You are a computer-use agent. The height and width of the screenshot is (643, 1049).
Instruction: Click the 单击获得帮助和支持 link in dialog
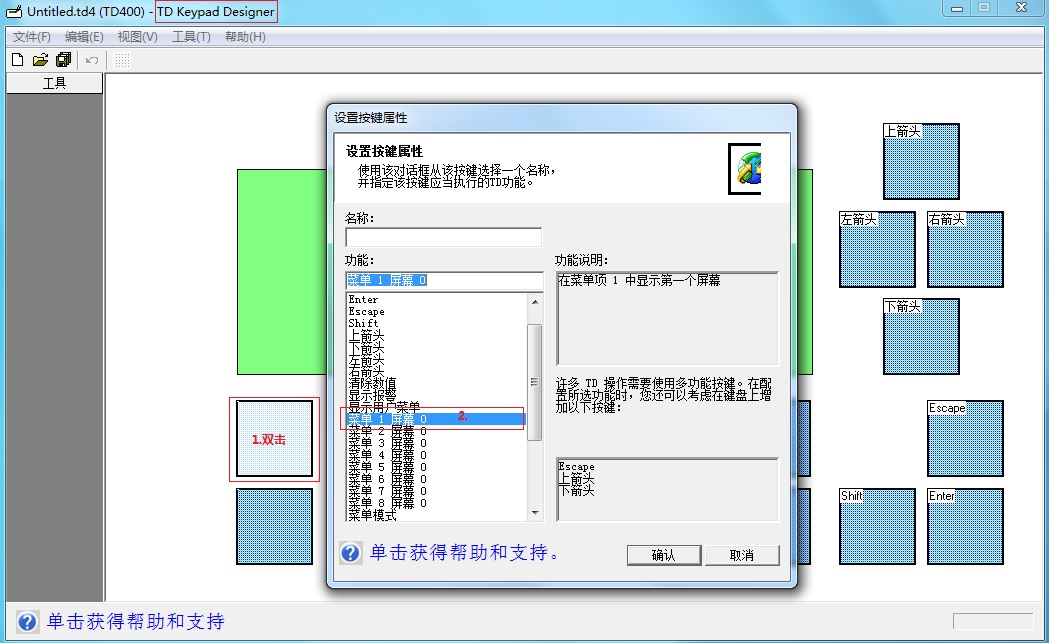tap(465, 553)
